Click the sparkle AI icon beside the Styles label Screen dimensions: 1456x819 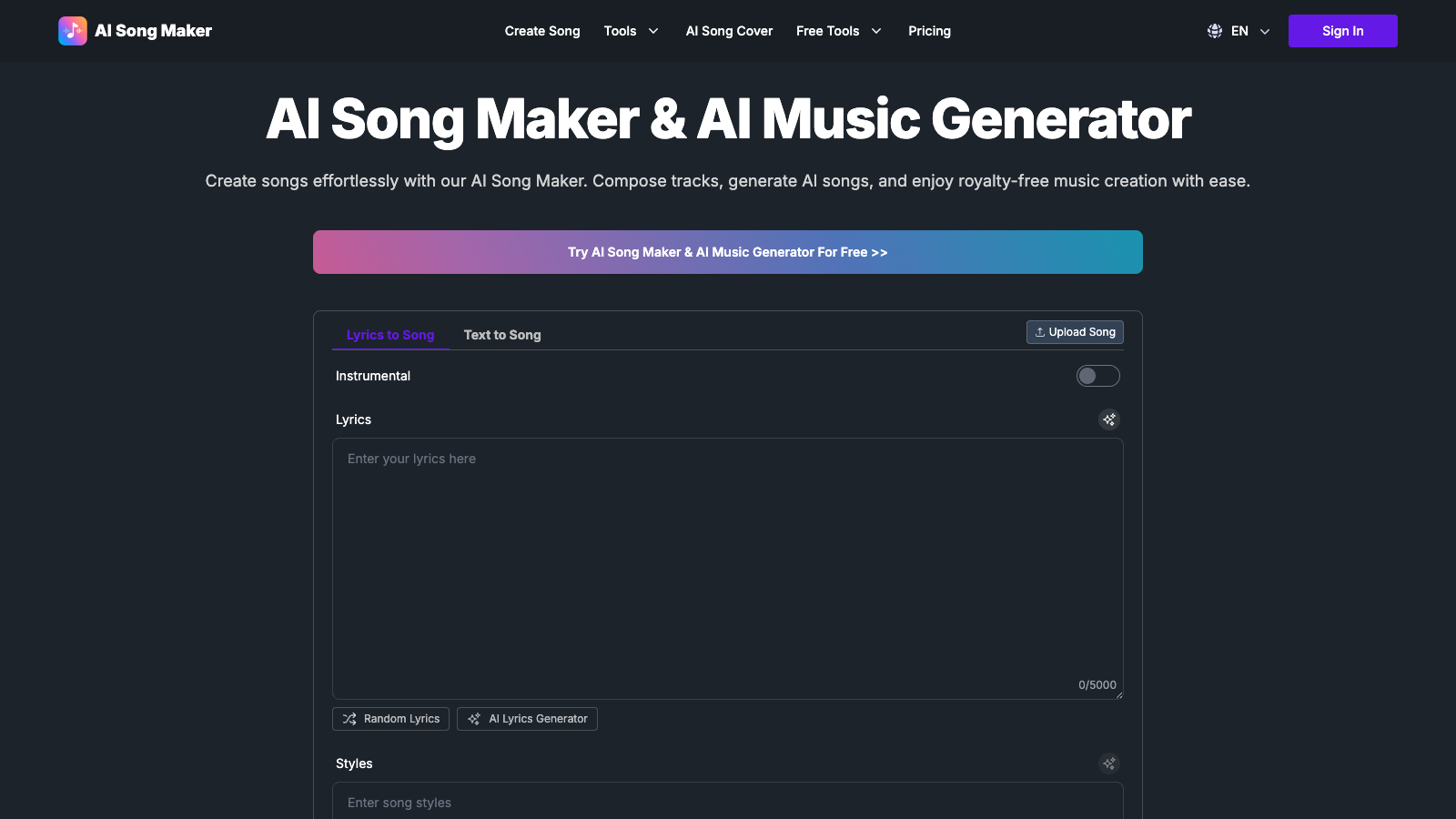[x=1109, y=763]
